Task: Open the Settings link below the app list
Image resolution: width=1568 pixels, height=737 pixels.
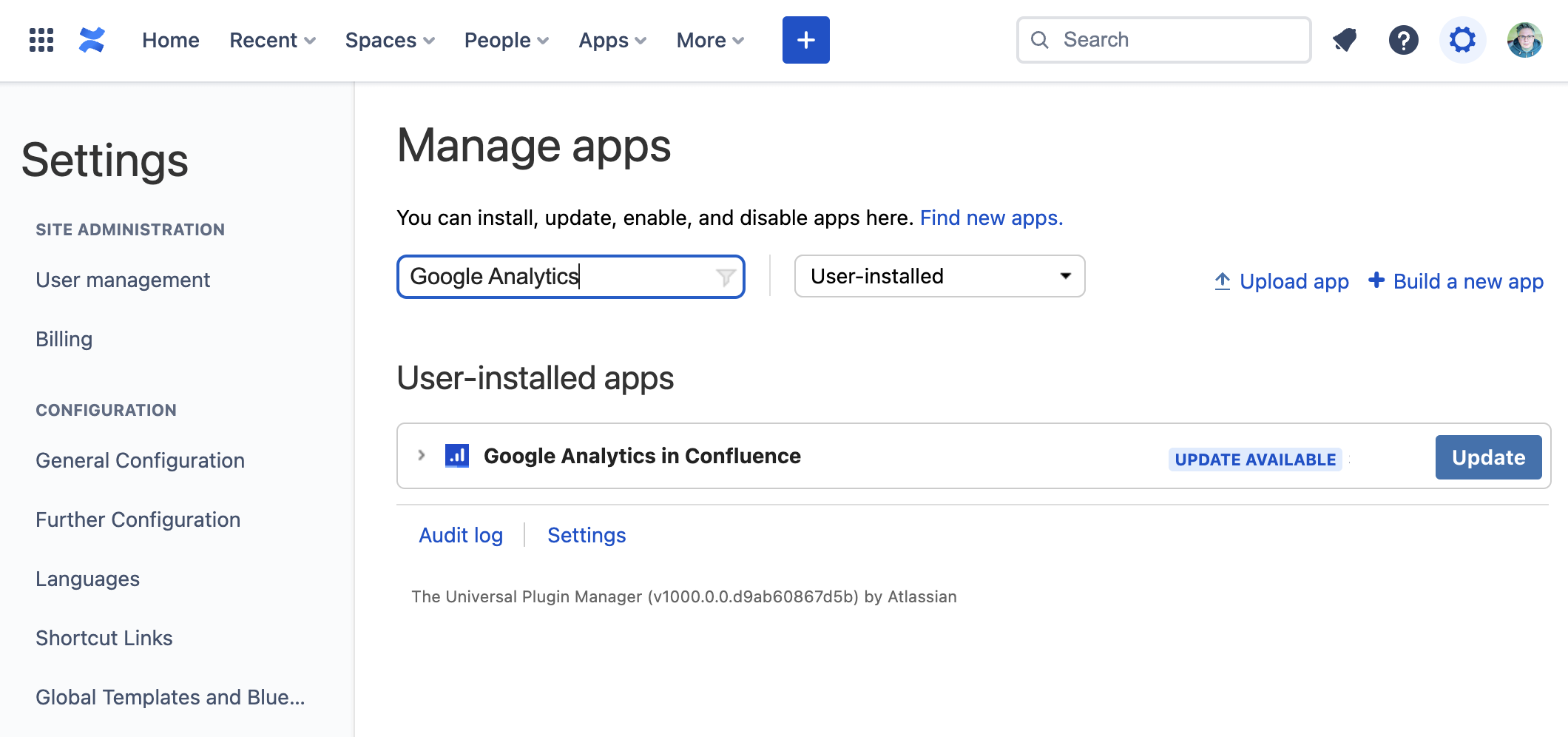Action: 587,535
